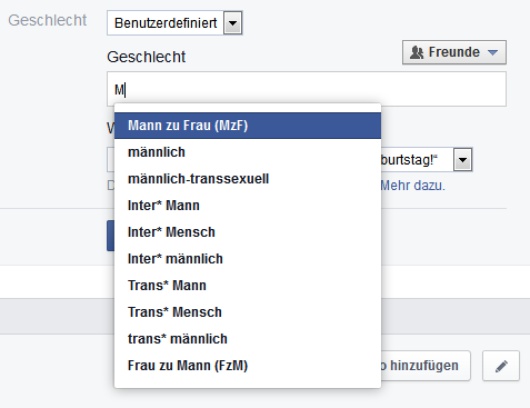Toggle the checkbox partly hidden behind list
This screenshot has width=530, height=408.
pyautogui.click(x=111, y=185)
